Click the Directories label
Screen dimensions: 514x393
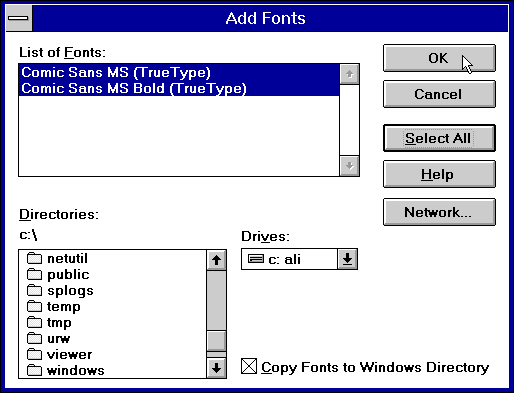(59, 214)
